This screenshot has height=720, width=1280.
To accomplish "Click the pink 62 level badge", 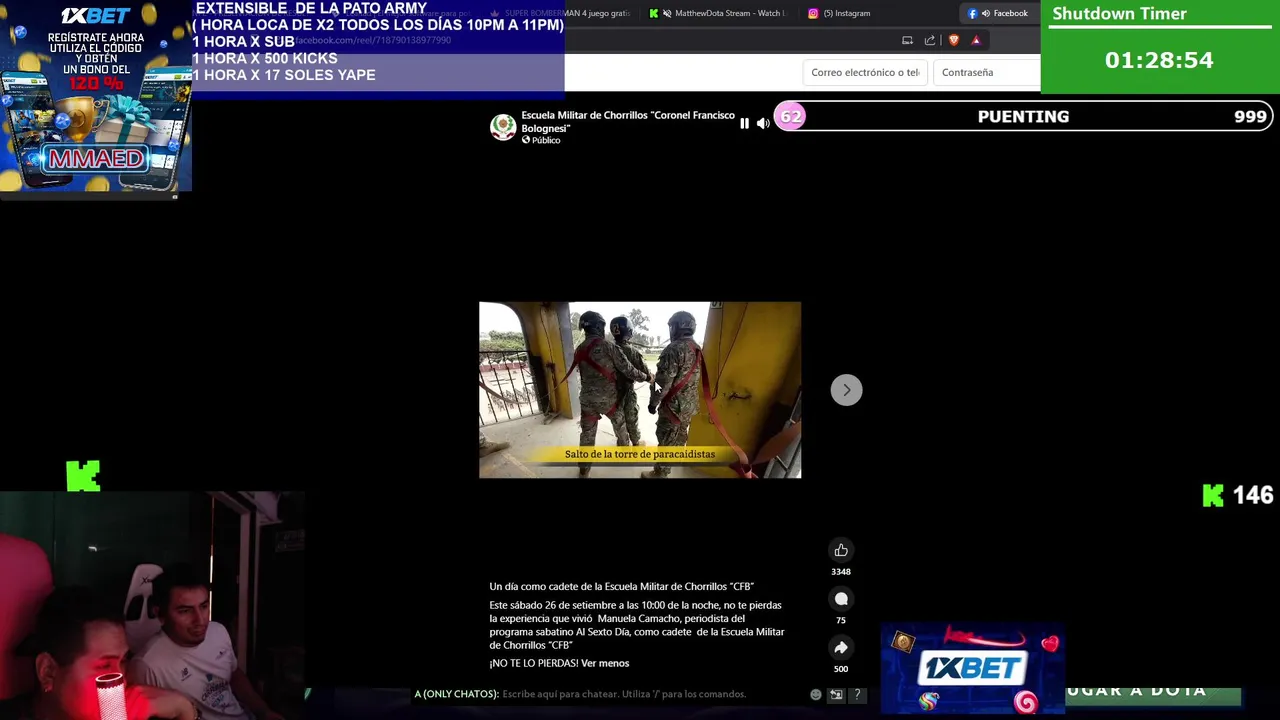I will (x=791, y=117).
